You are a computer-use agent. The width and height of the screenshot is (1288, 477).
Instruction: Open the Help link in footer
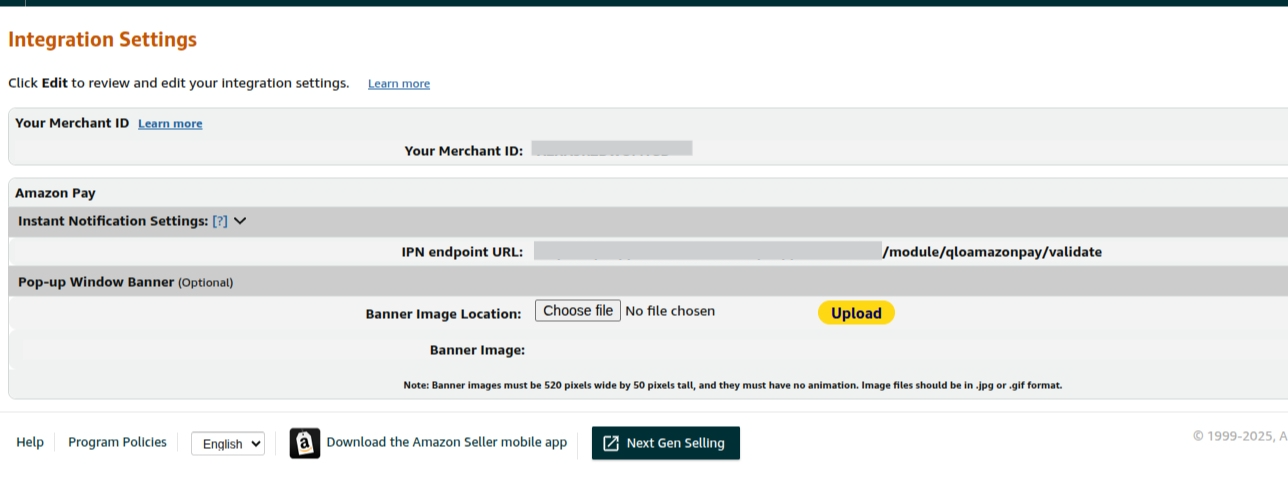30,442
